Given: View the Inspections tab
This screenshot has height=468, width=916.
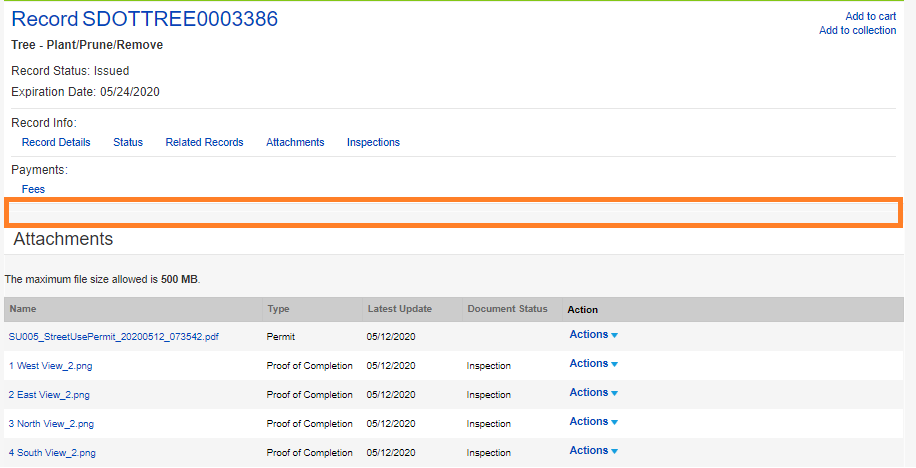Looking at the screenshot, I should click(x=373, y=143).
